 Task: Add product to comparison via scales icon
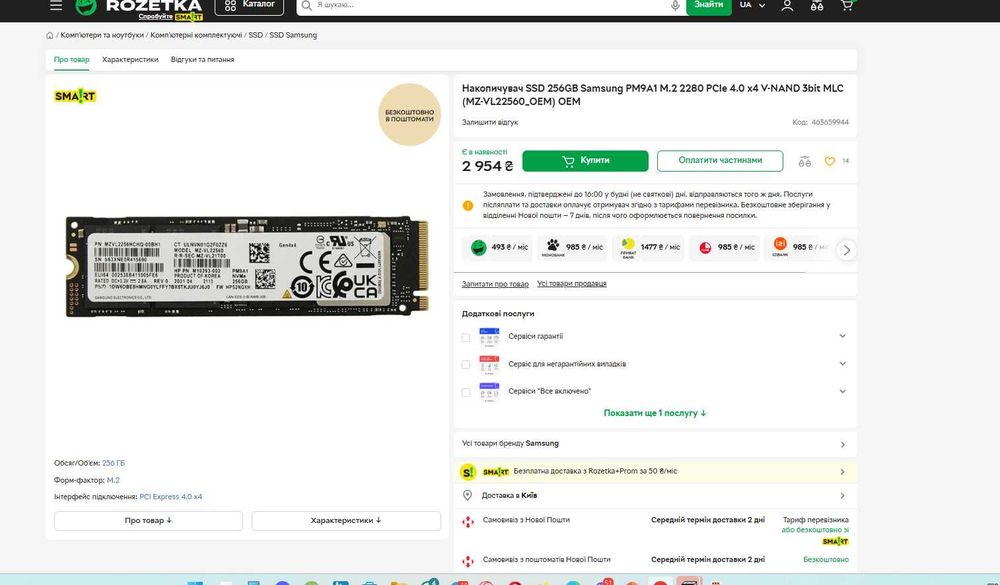pyautogui.click(x=805, y=161)
